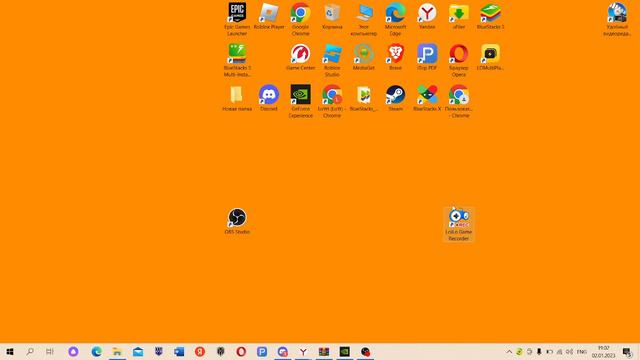Select the MediaGet desktop shortcut
640x360 pixels.
364,57
